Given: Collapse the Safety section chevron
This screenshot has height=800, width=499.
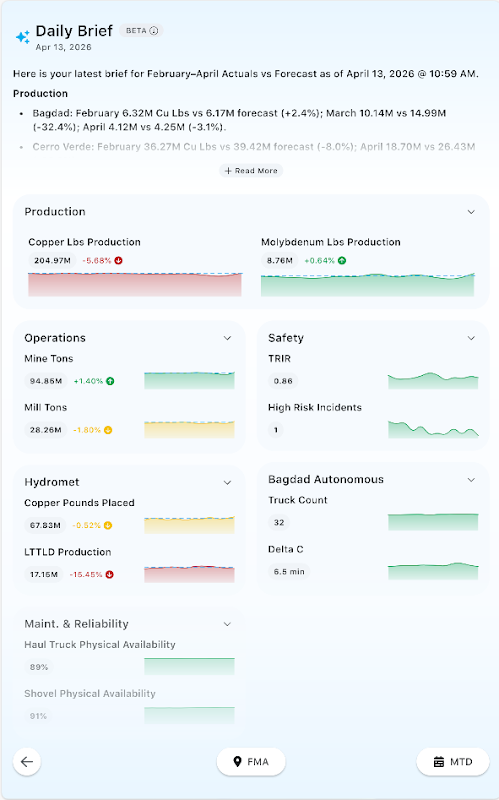Looking at the screenshot, I should click(x=471, y=338).
